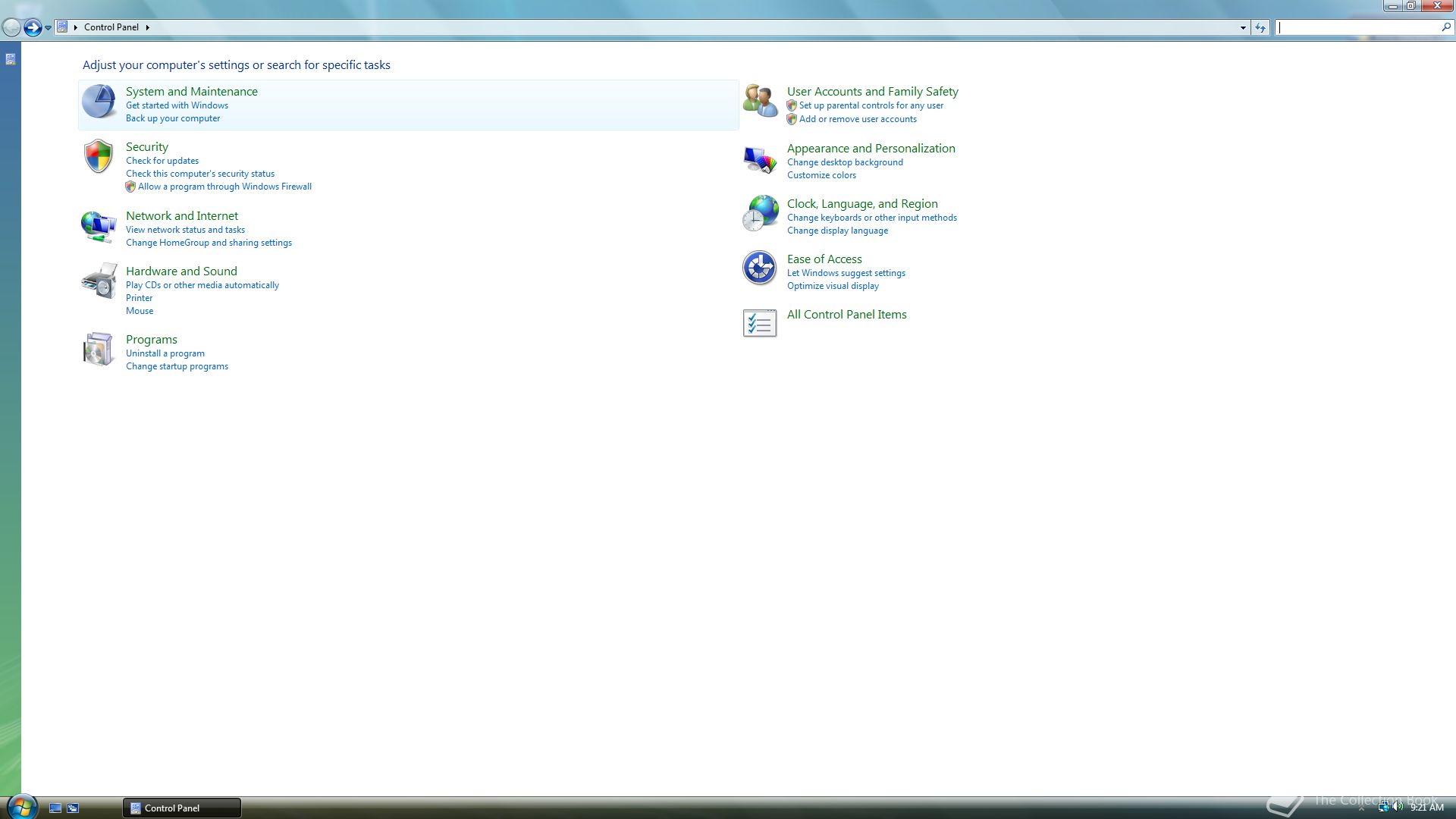Image resolution: width=1456 pixels, height=819 pixels.
Task: Click Play CDs or other media automatically
Action: tap(202, 285)
